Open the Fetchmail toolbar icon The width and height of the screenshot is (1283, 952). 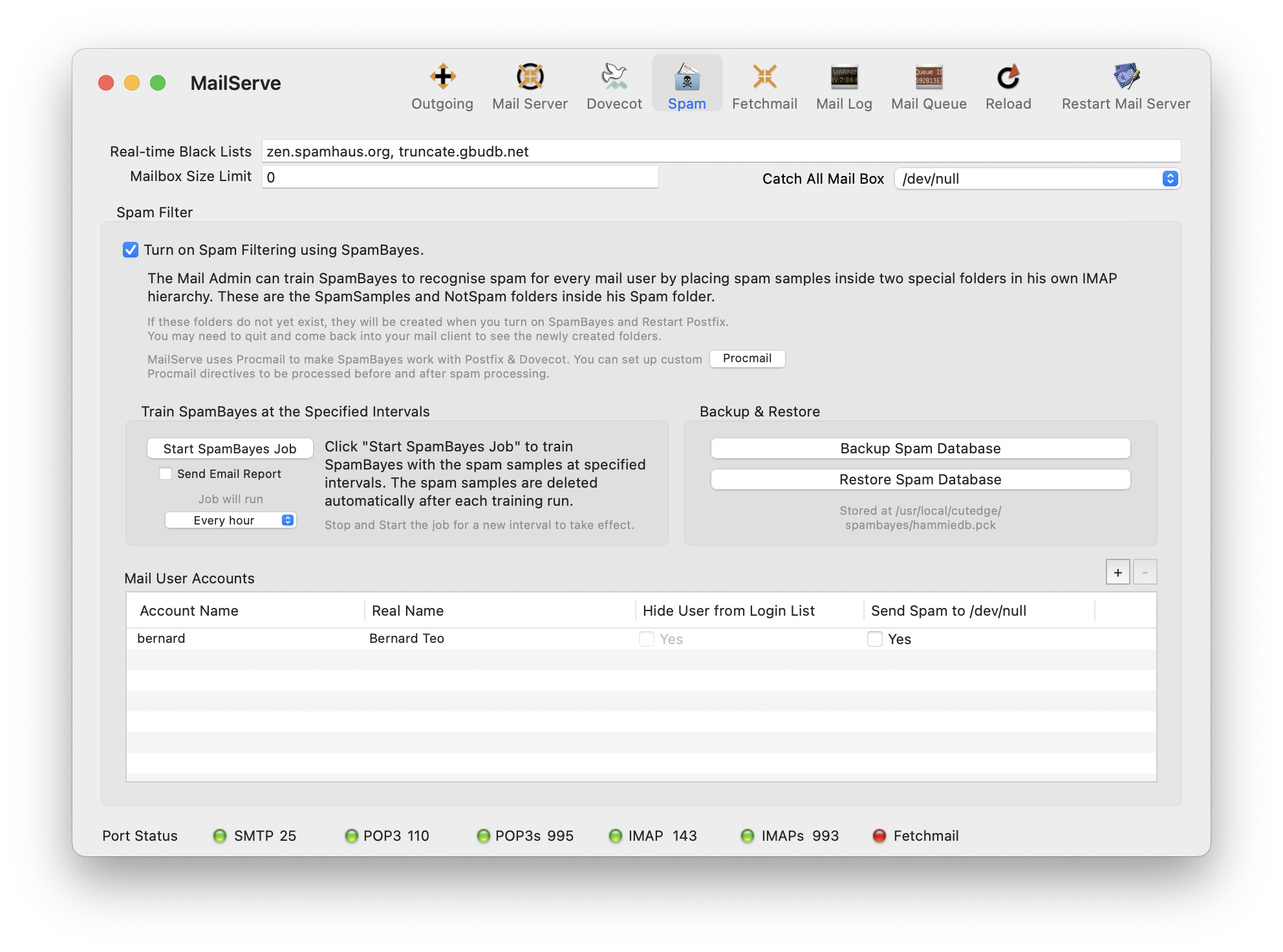(764, 77)
